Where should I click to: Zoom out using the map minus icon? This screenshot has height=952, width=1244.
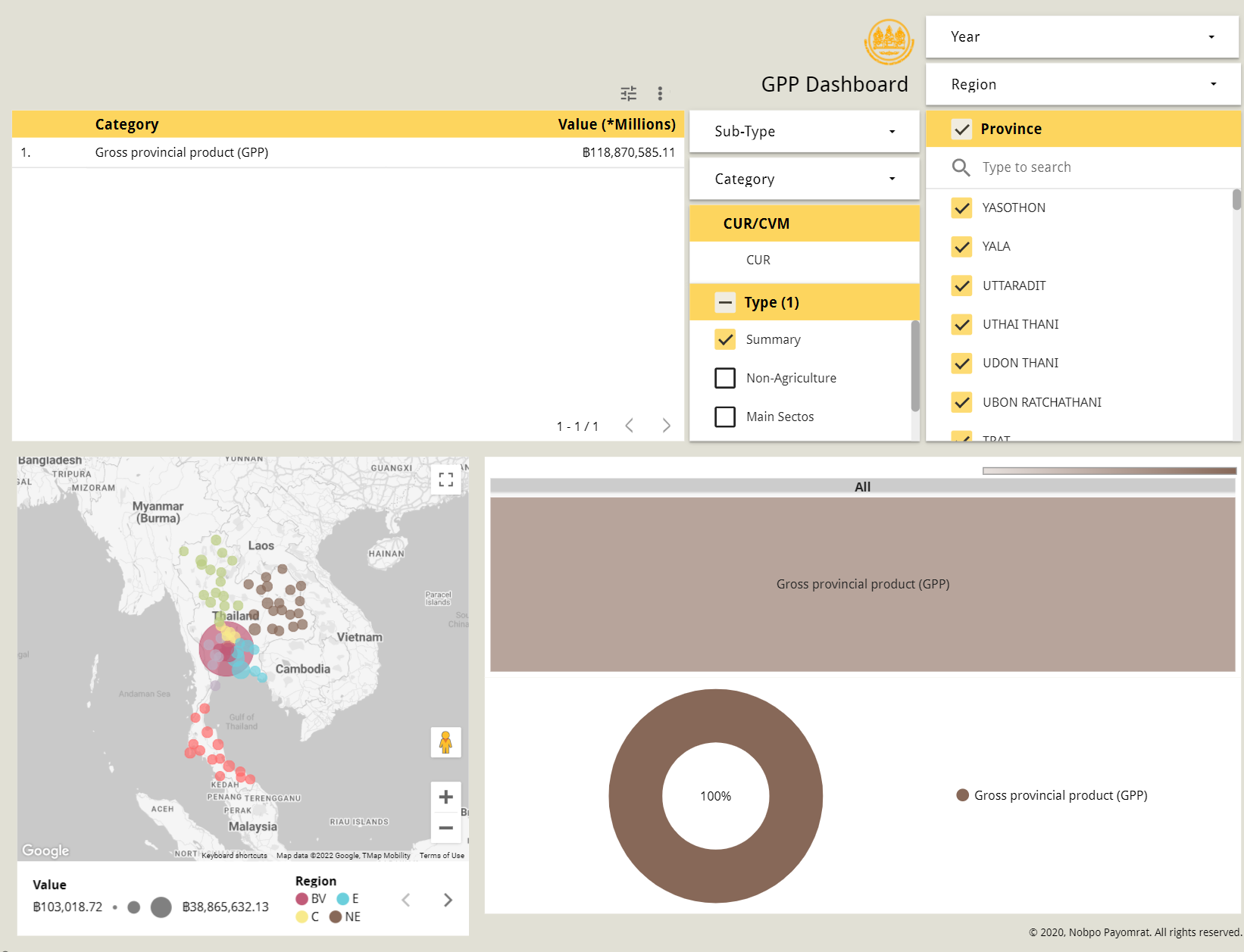pyautogui.click(x=446, y=828)
